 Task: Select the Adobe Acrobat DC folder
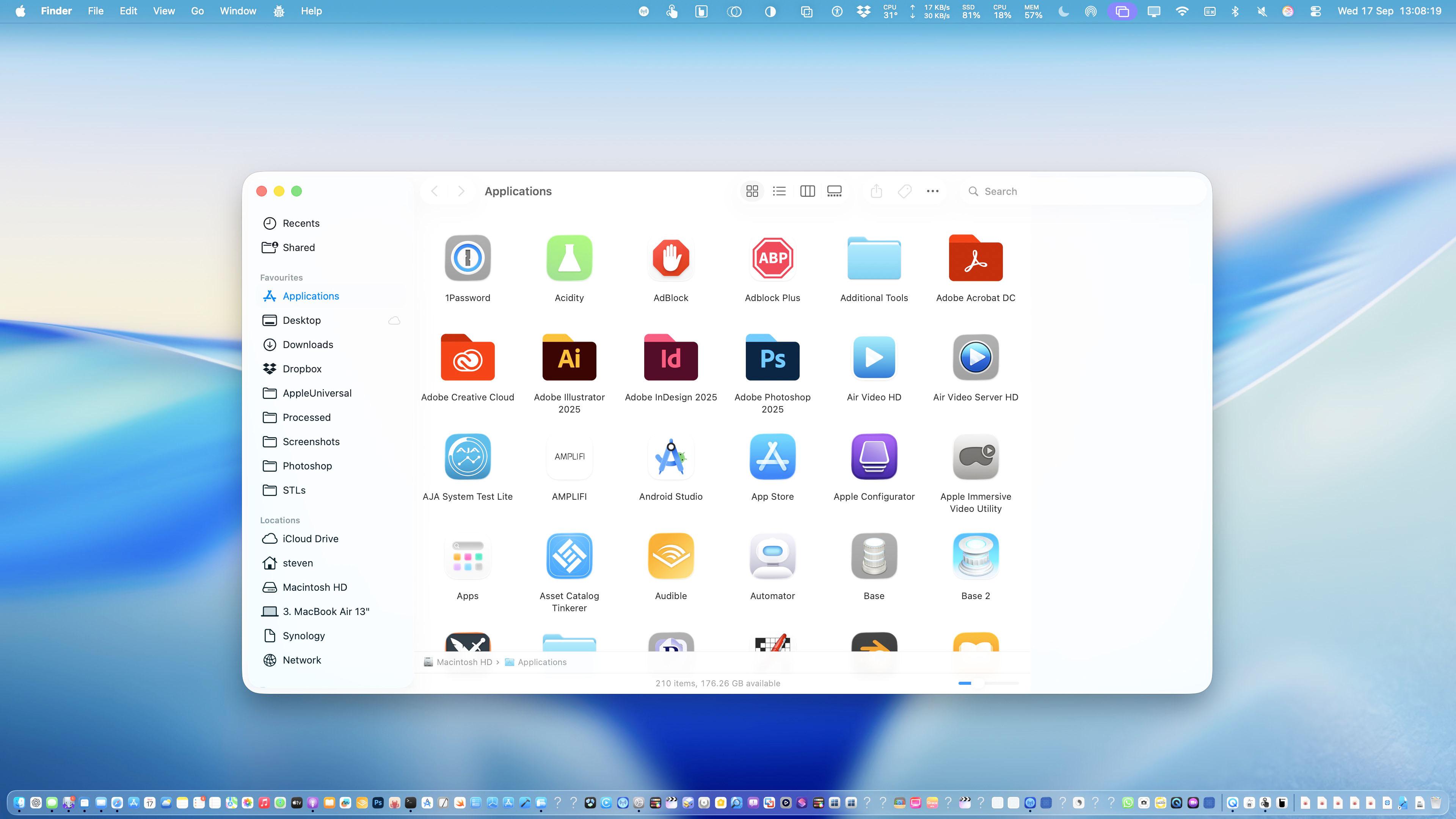976,258
